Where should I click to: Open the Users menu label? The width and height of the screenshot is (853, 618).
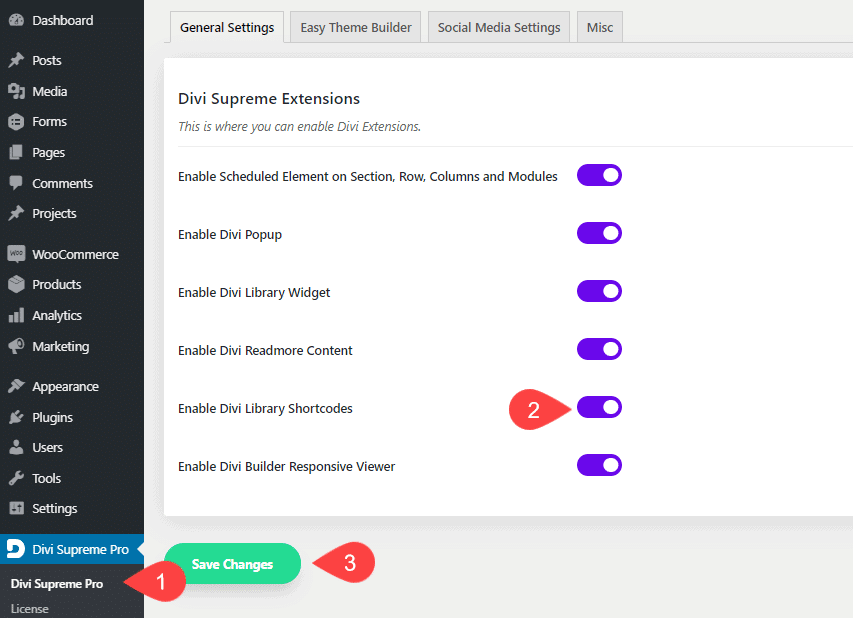tap(48, 448)
